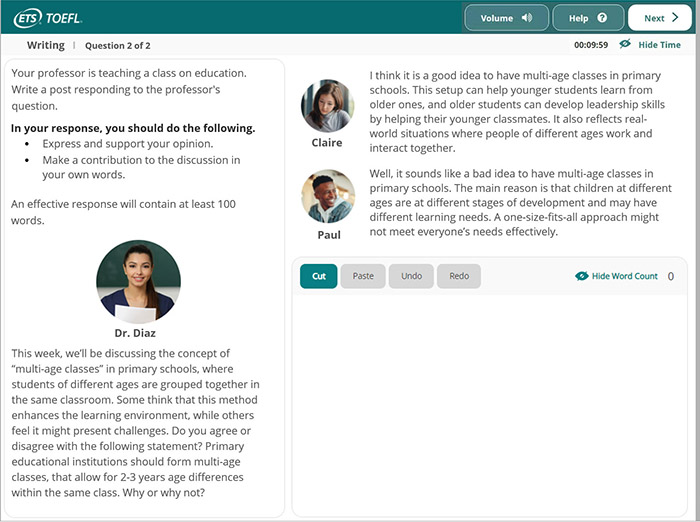Click the 00:09:59 countdown timer

pos(591,45)
